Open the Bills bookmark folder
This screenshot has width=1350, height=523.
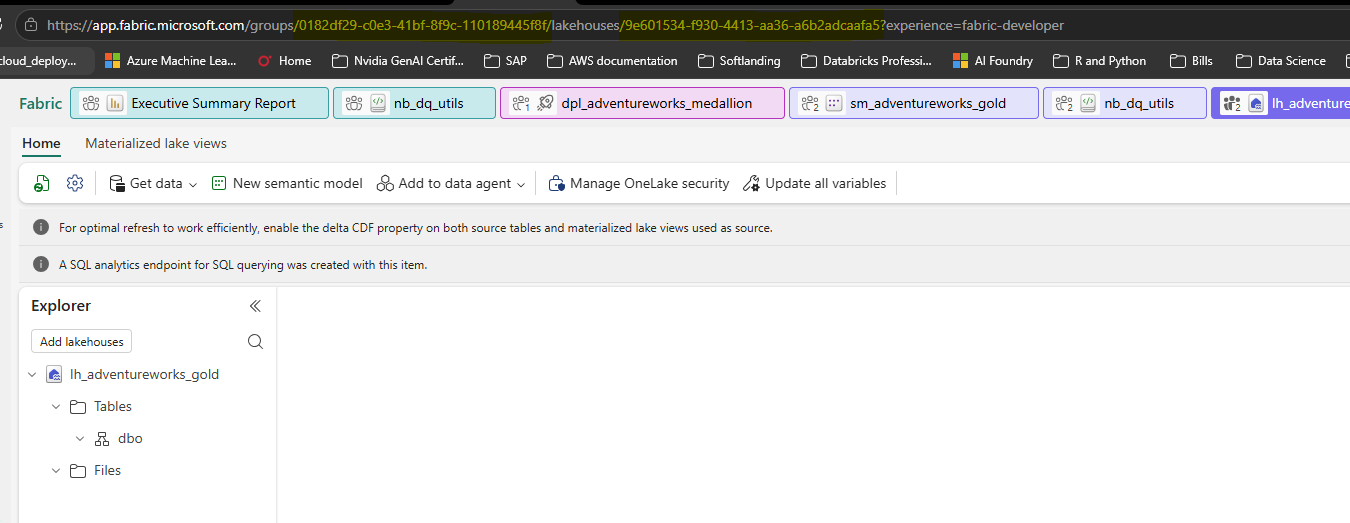point(1191,61)
